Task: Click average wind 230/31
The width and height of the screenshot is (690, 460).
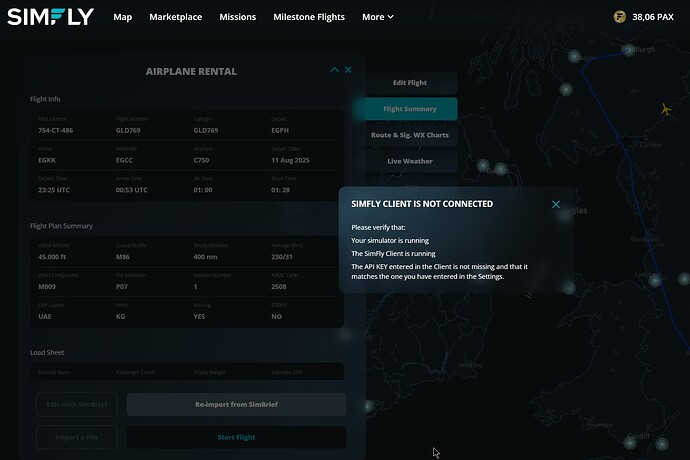Action: (x=282, y=257)
